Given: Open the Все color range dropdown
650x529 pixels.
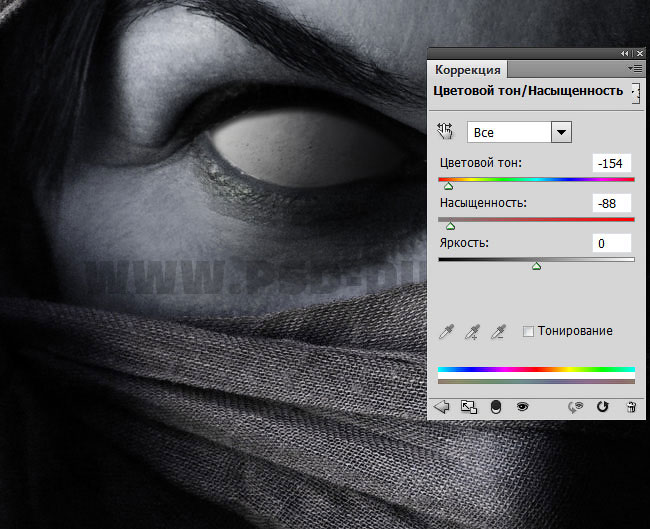Looking at the screenshot, I should 519,132.
